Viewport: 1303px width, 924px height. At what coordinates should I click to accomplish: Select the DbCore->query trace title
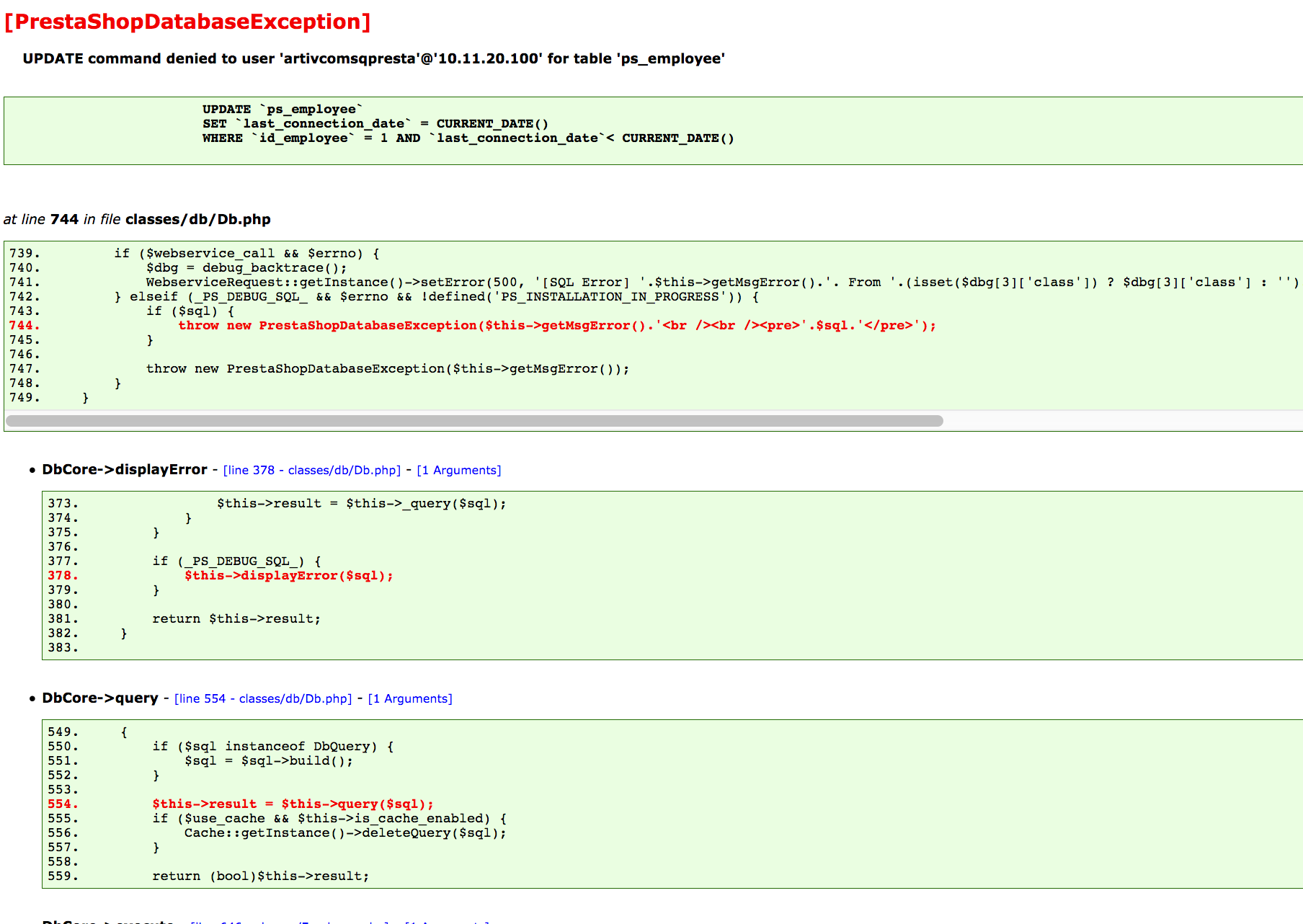click(x=100, y=698)
